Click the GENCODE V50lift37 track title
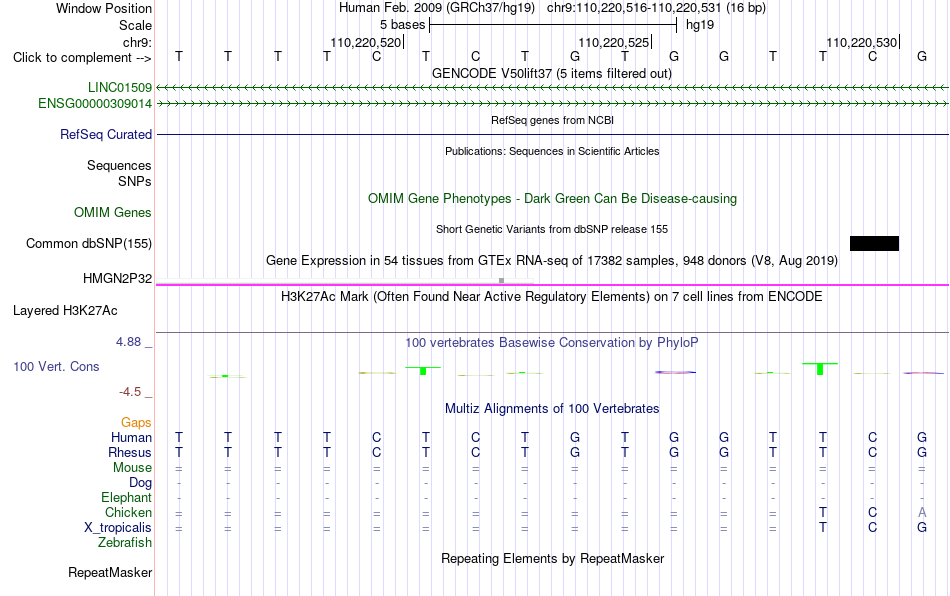950x596 pixels. point(552,73)
